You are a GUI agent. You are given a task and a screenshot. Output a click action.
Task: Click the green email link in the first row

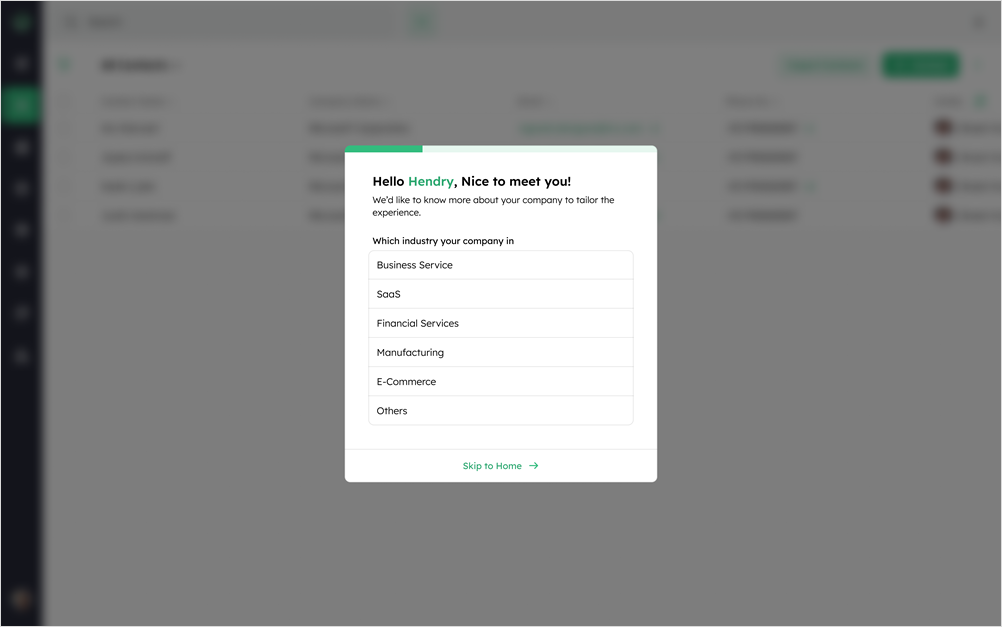[579, 128]
